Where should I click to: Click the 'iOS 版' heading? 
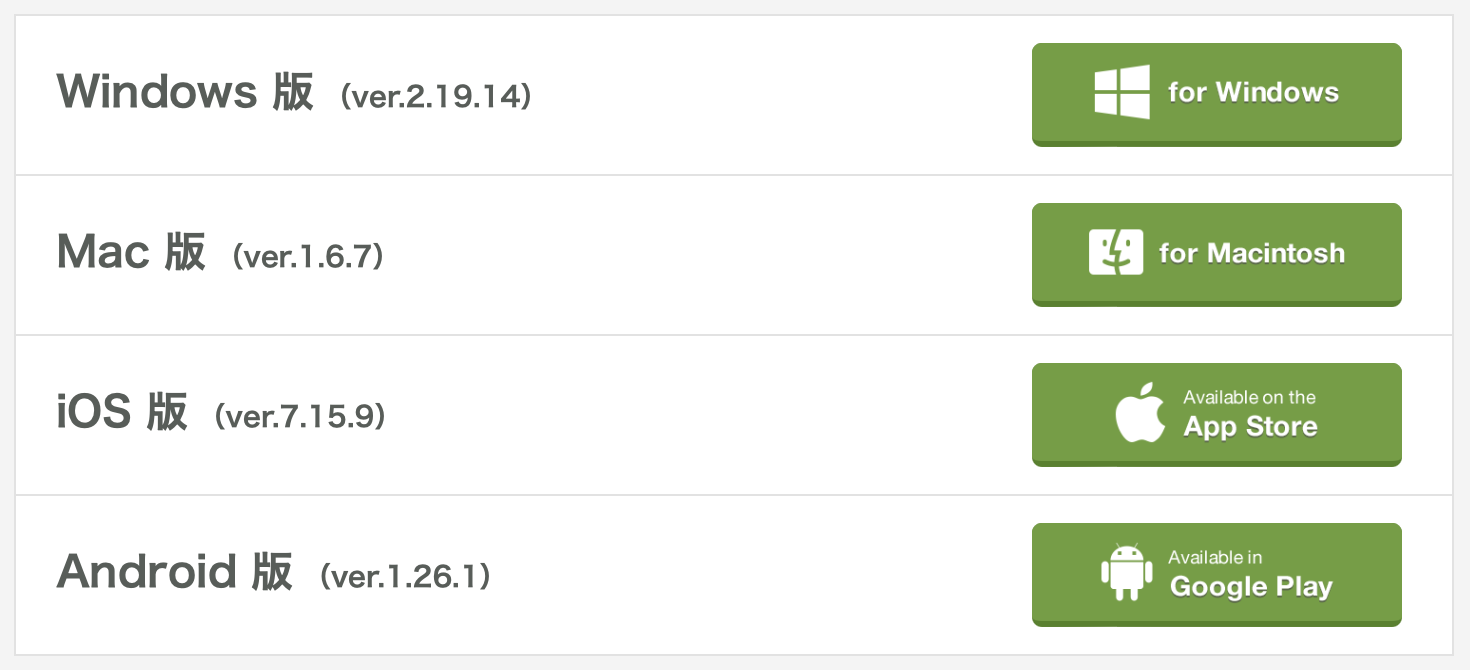click(122, 412)
